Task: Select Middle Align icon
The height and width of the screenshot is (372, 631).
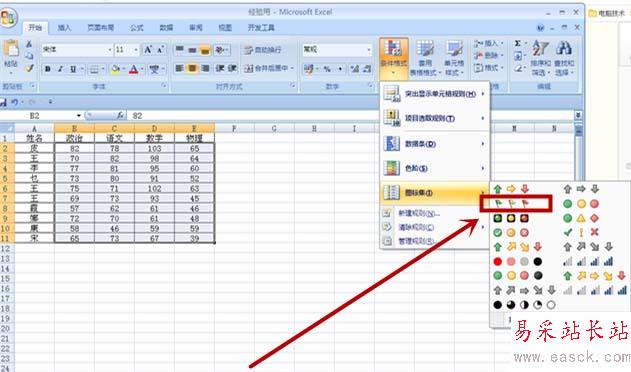Action: 192,50
